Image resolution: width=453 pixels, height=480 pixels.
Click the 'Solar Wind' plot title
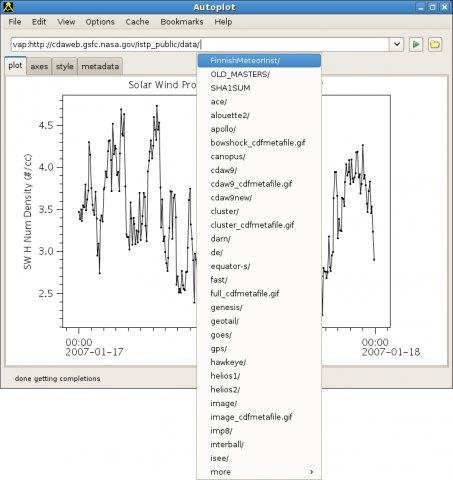(162, 85)
